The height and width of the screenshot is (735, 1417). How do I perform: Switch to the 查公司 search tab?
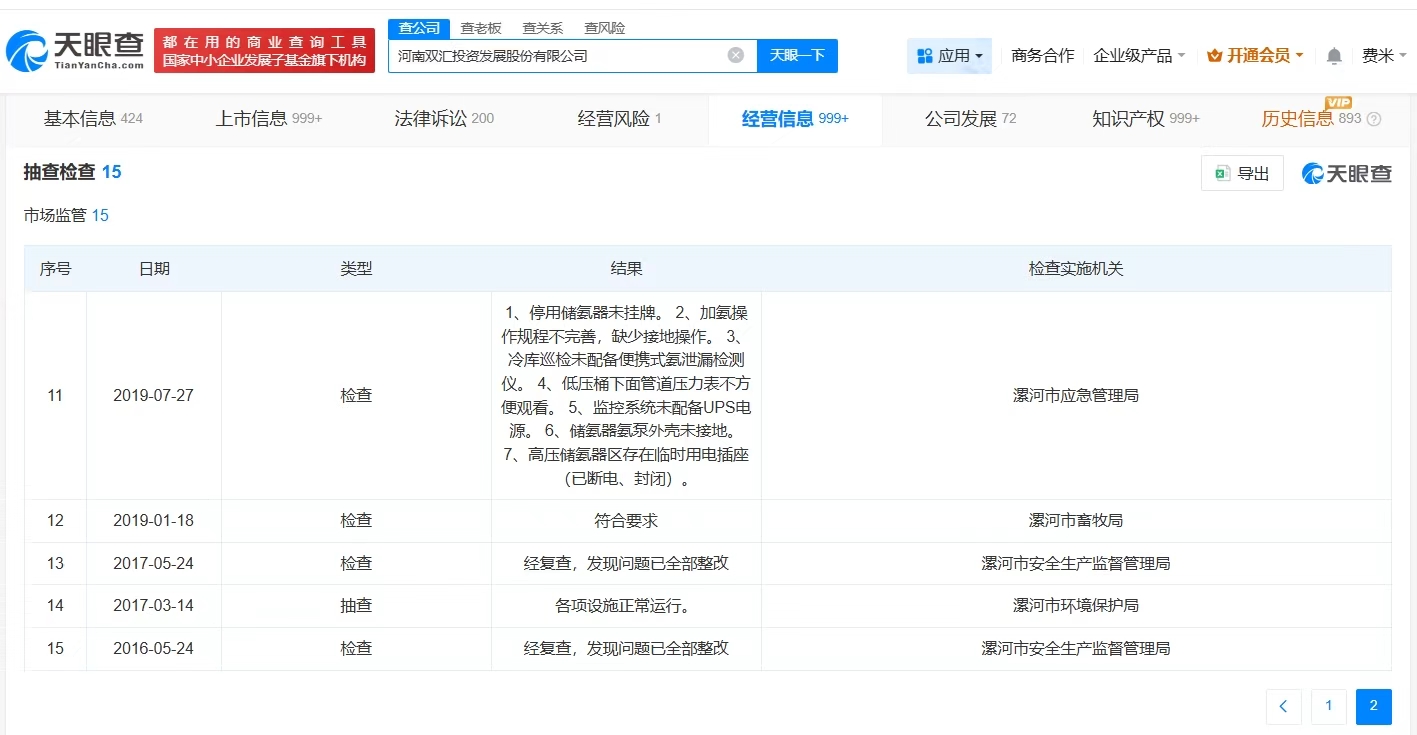[419, 28]
